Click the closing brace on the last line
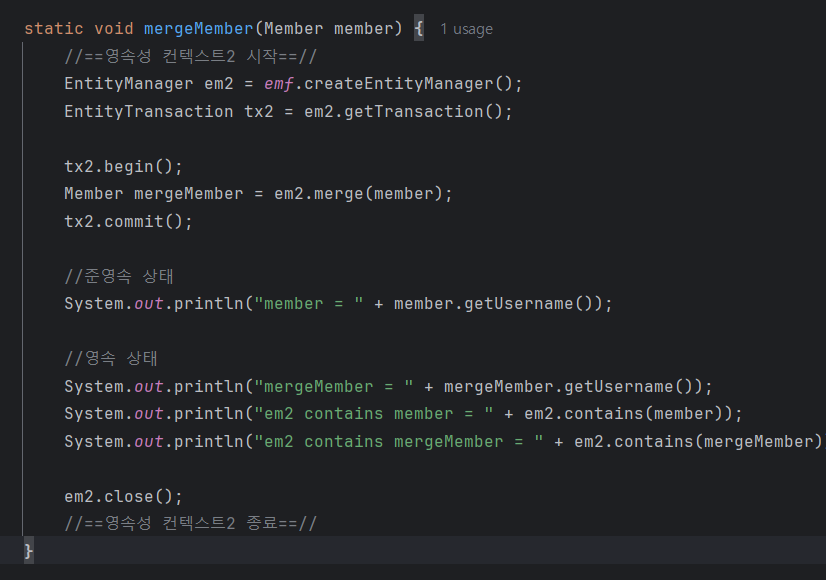Screen dimensions: 826x580 (x=28, y=551)
